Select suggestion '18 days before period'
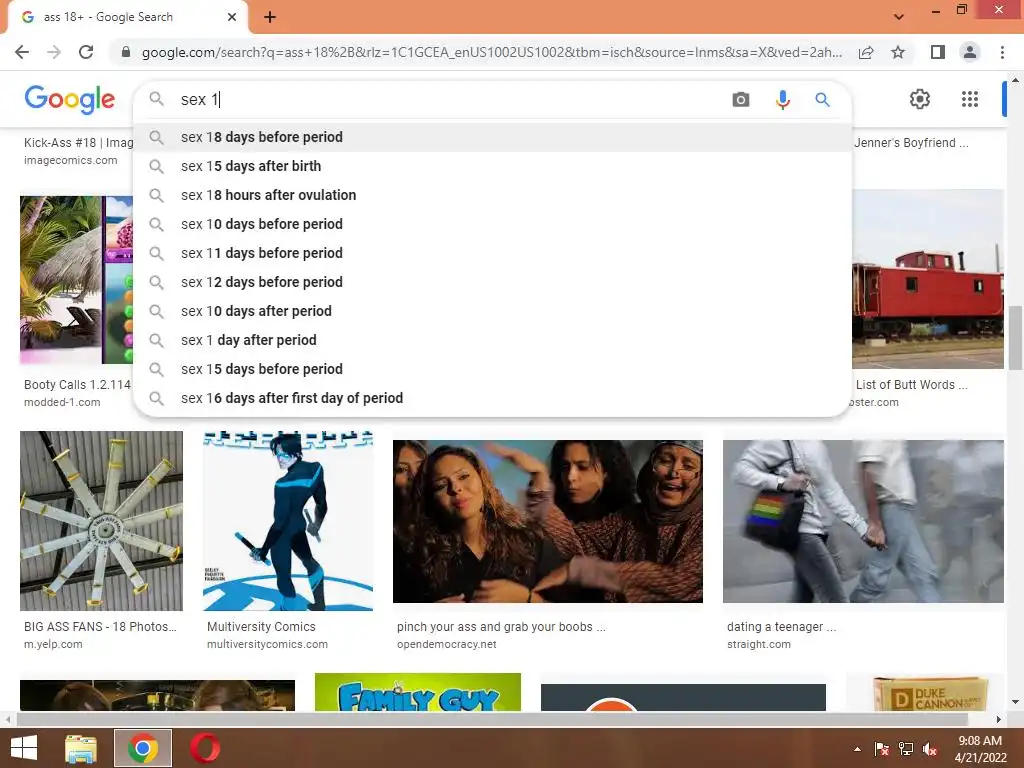 click(x=492, y=137)
